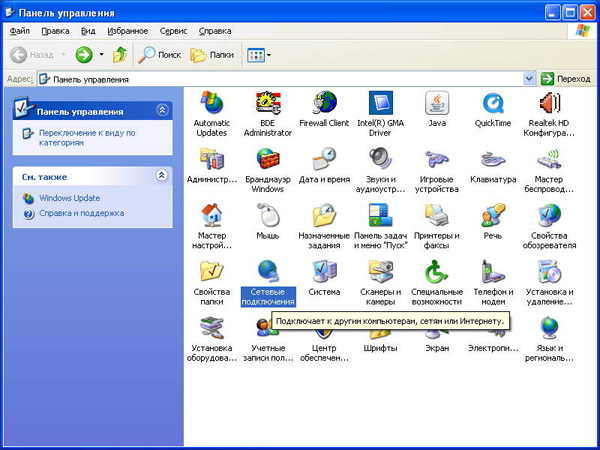Open the Java control panel icon
The height and width of the screenshot is (450, 600).
437,103
